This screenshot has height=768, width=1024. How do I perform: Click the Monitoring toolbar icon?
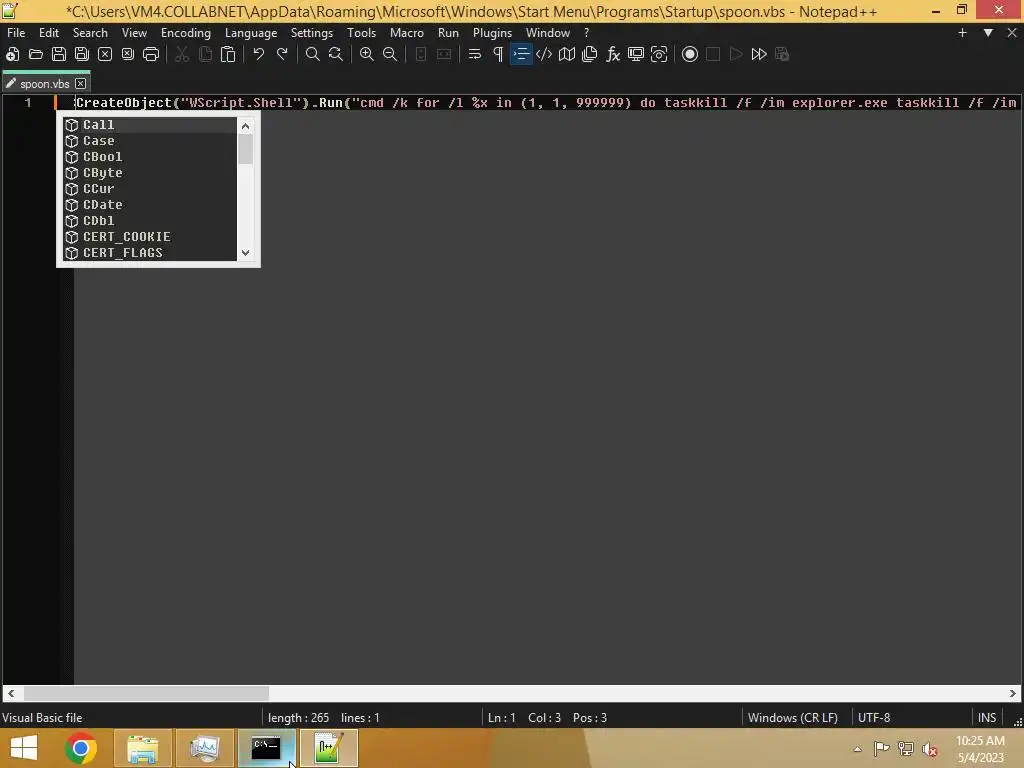(660, 54)
